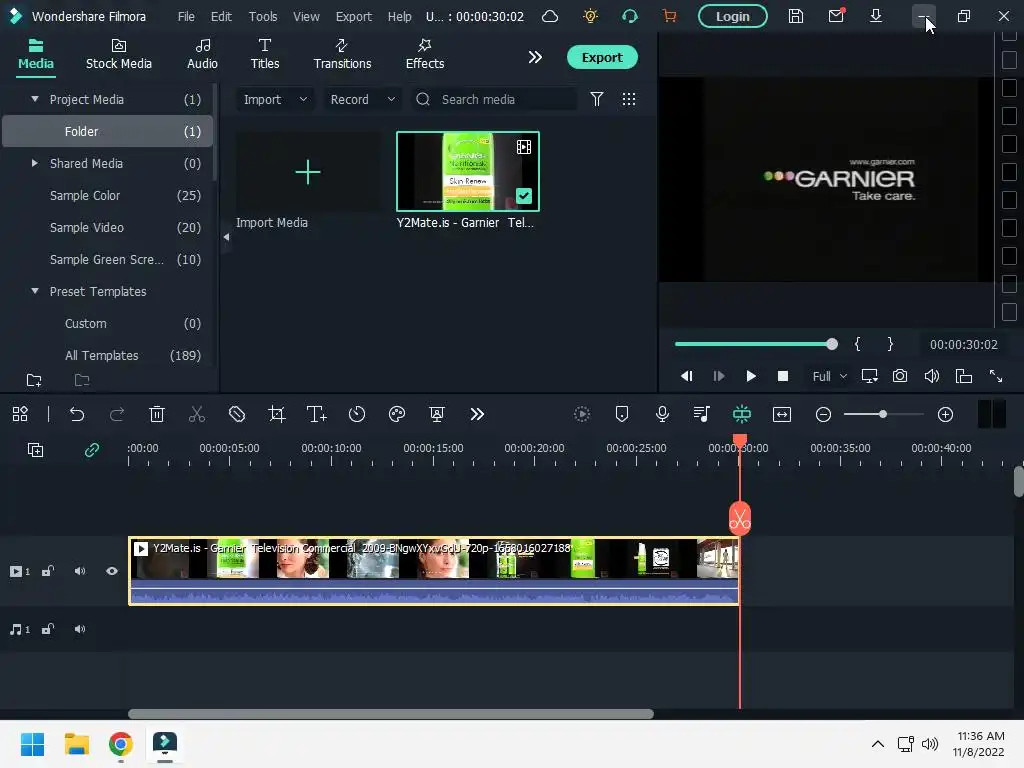Open the Record dropdown
The width and height of the screenshot is (1024, 768).
click(362, 99)
